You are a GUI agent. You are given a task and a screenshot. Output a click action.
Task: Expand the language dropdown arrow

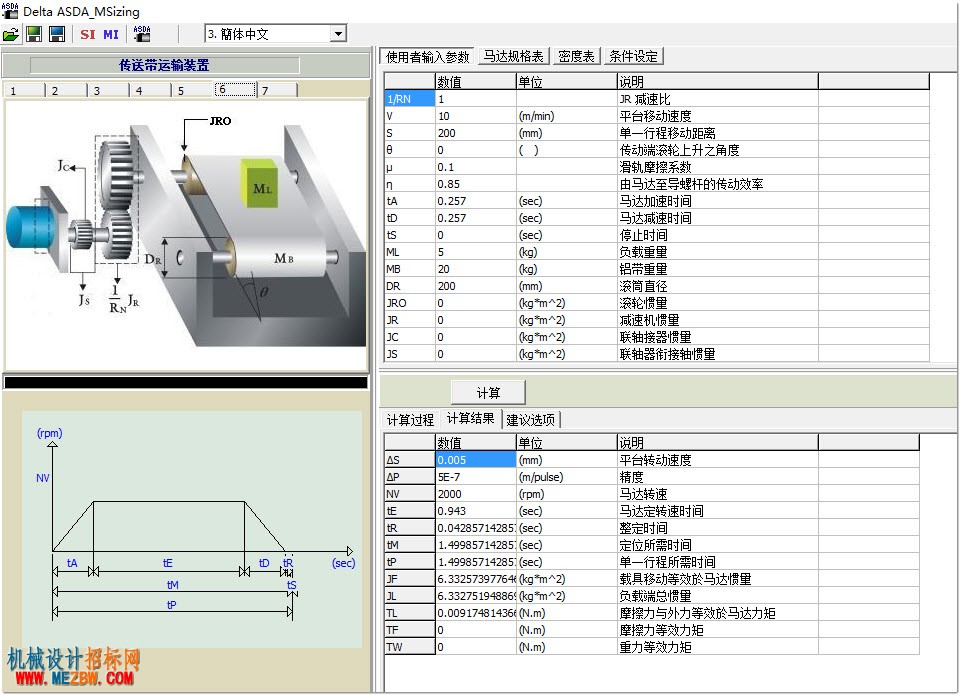pos(338,34)
